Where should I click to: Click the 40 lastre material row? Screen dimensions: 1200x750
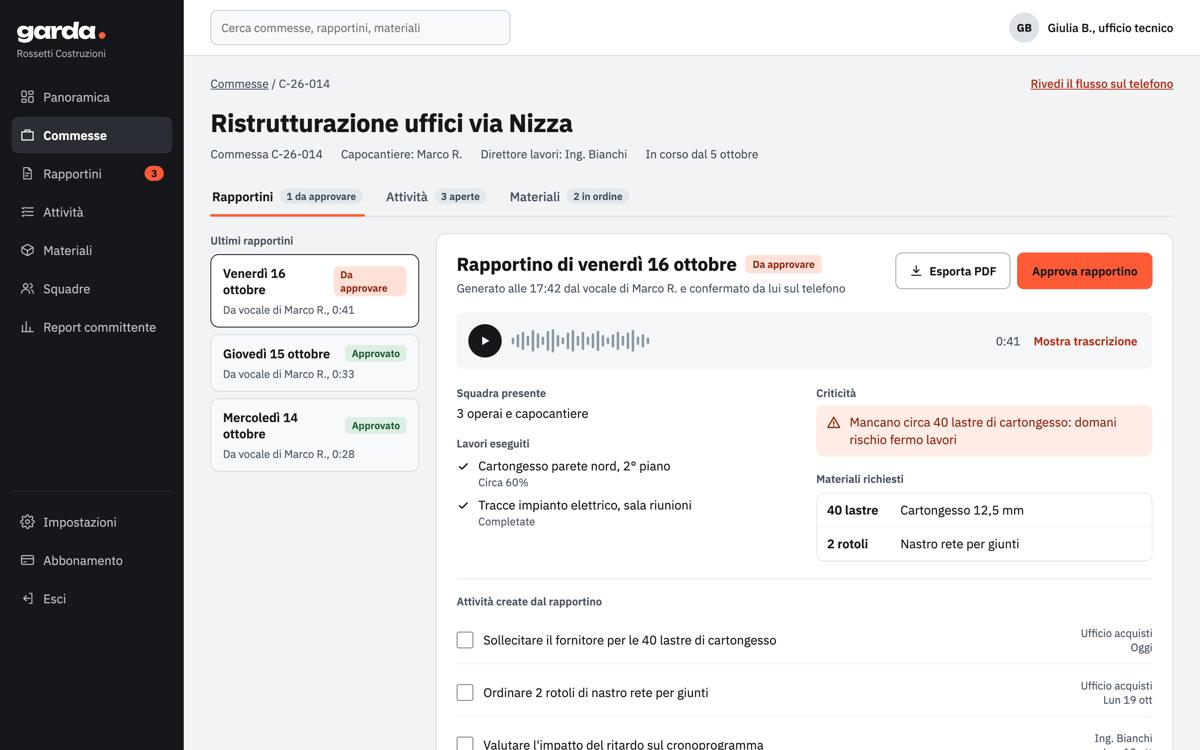[x=984, y=510]
